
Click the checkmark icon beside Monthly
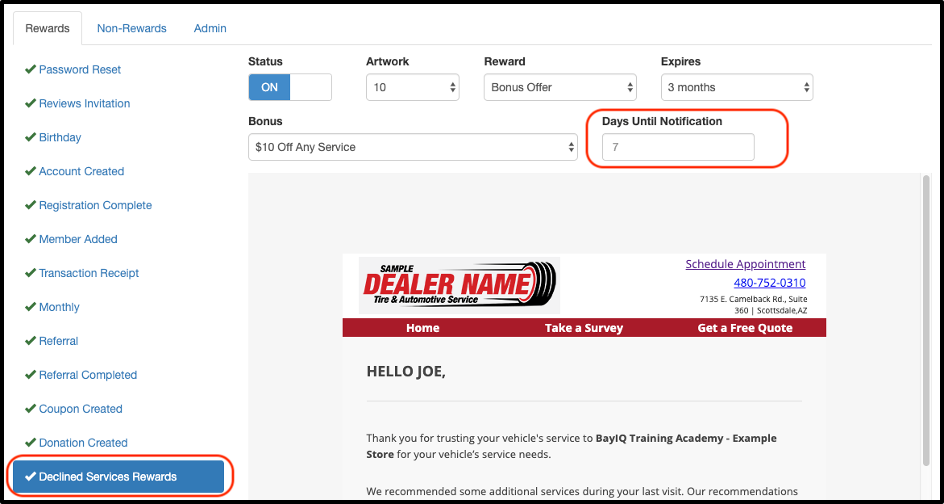pyautogui.click(x=30, y=308)
